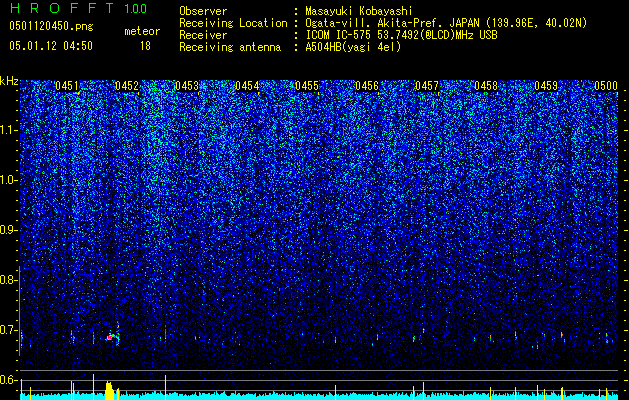Click the 0500 time marker
Viewport: 629px width, 400px height.
click(x=606, y=86)
